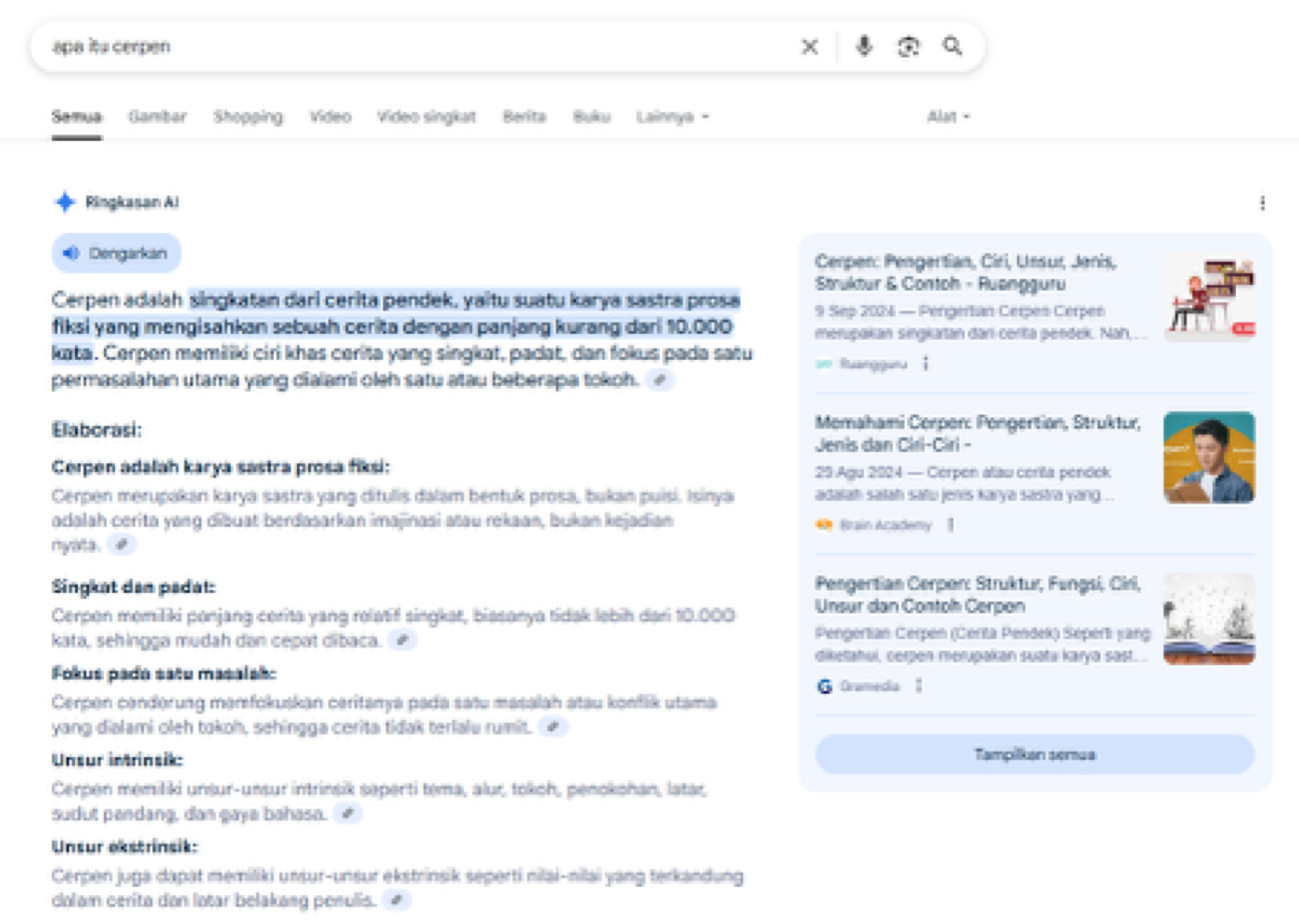This screenshot has height=924, width=1299.
Task: Submit the query with the magnifier icon
Action: [953, 45]
